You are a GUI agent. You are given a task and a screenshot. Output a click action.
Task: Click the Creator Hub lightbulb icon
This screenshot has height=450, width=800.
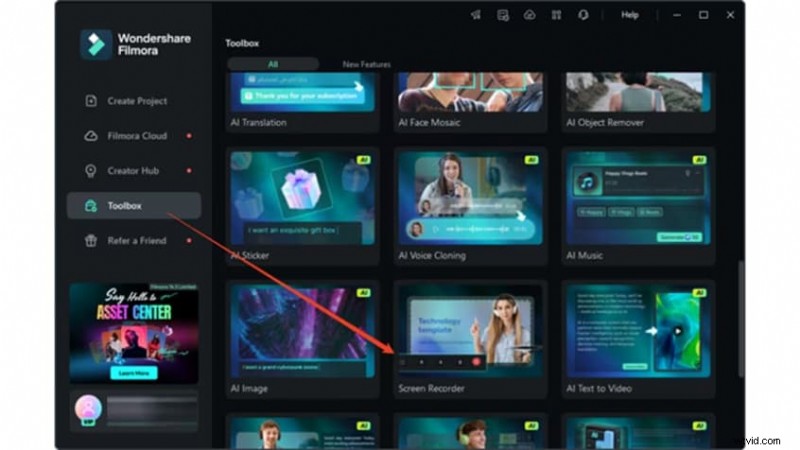[92, 171]
